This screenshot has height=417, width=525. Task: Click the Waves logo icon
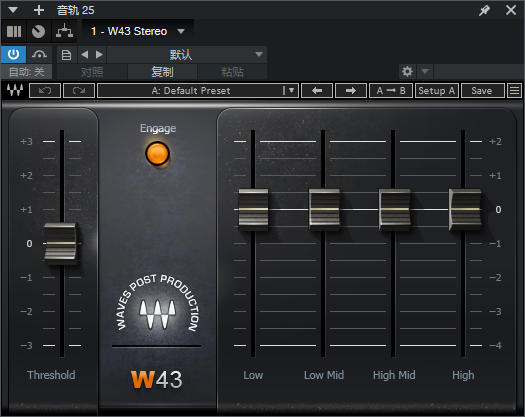pyautogui.click(x=15, y=90)
